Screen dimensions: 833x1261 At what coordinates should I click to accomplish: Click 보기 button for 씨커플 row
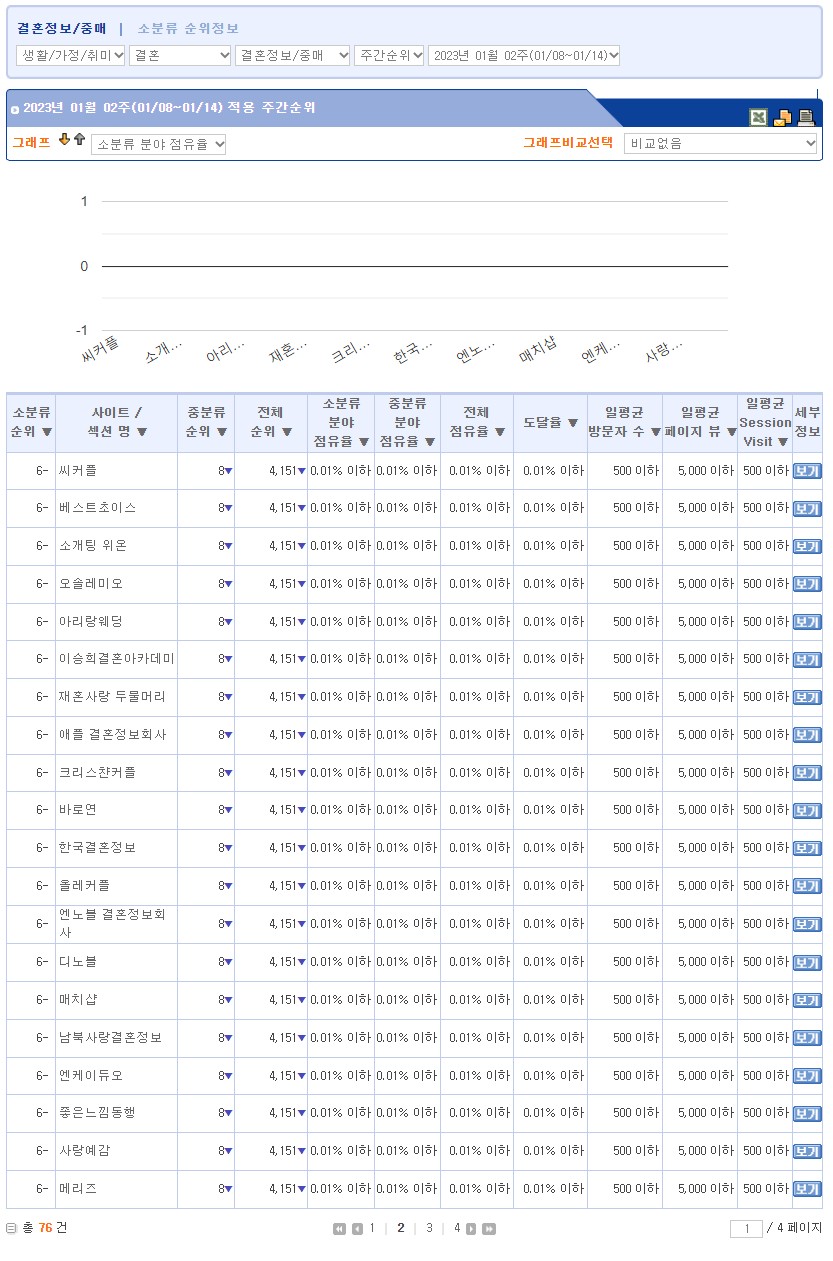(806, 471)
